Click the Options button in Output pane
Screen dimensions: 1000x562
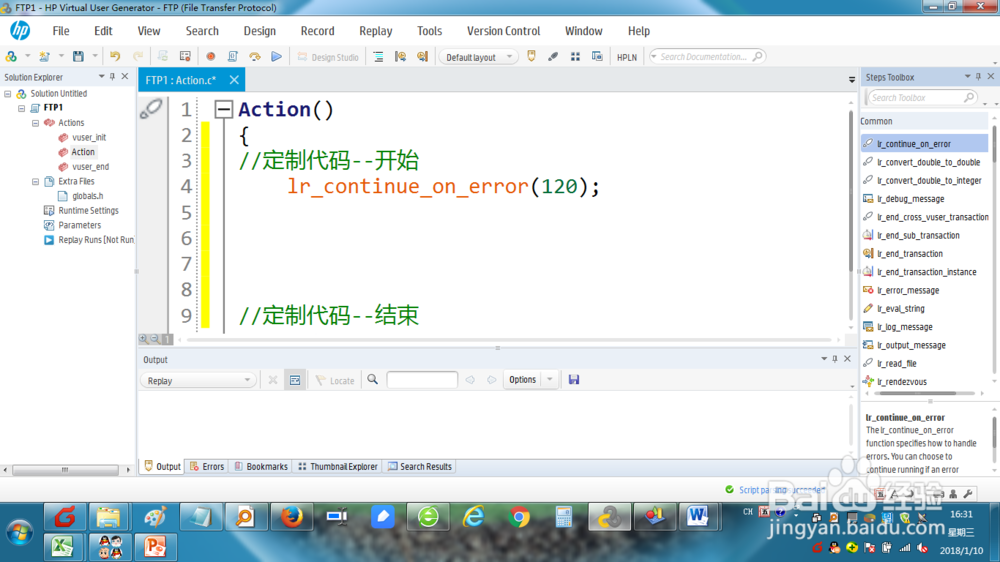(522, 380)
